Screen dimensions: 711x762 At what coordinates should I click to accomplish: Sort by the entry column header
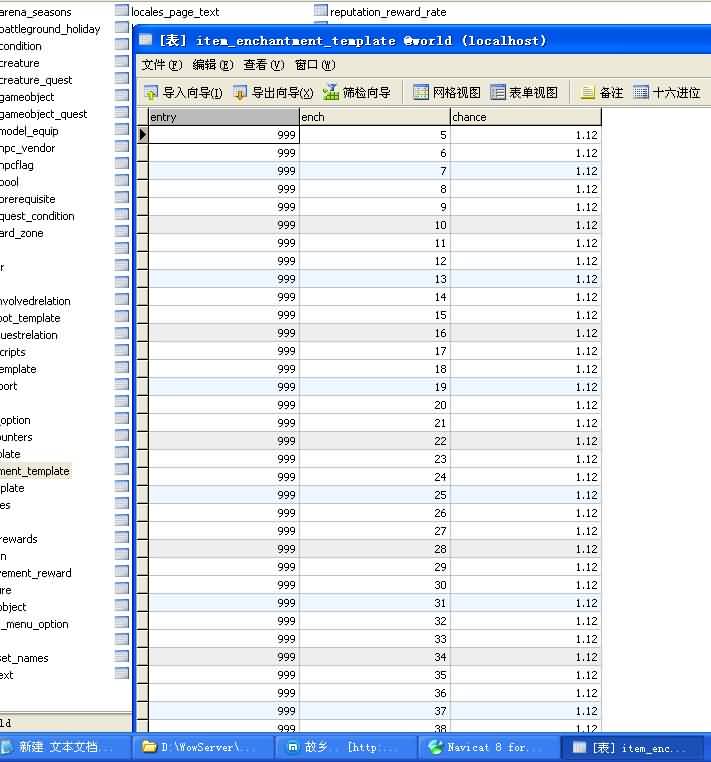[x=224, y=117]
